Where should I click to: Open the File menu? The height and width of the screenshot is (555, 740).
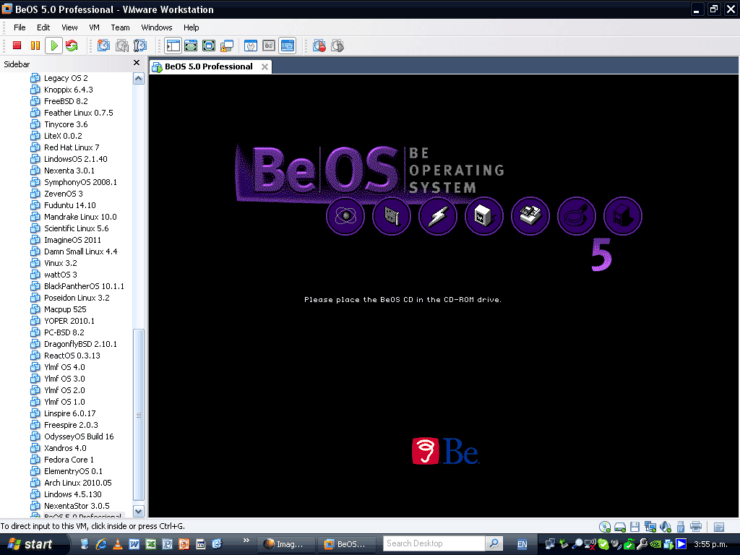pyautogui.click(x=19, y=27)
